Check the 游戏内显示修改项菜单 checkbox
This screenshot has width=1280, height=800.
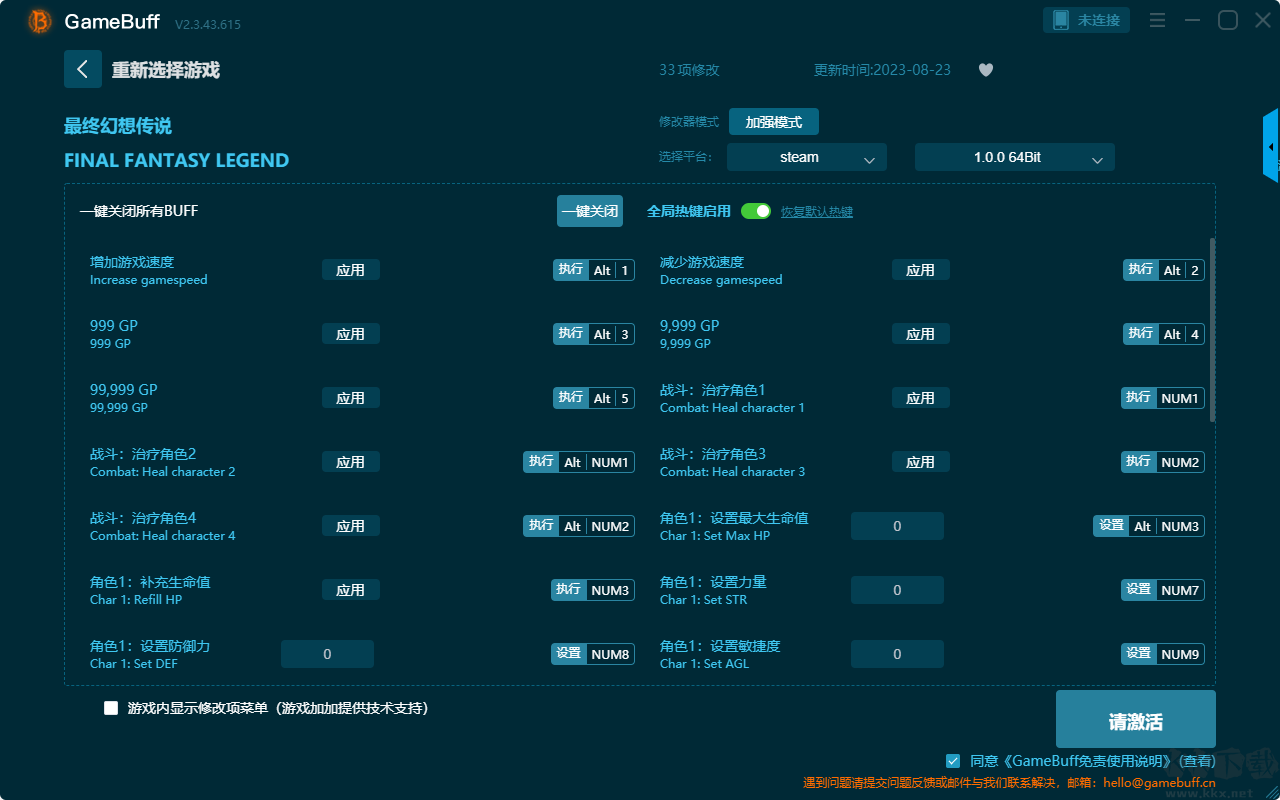click(111, 708)
